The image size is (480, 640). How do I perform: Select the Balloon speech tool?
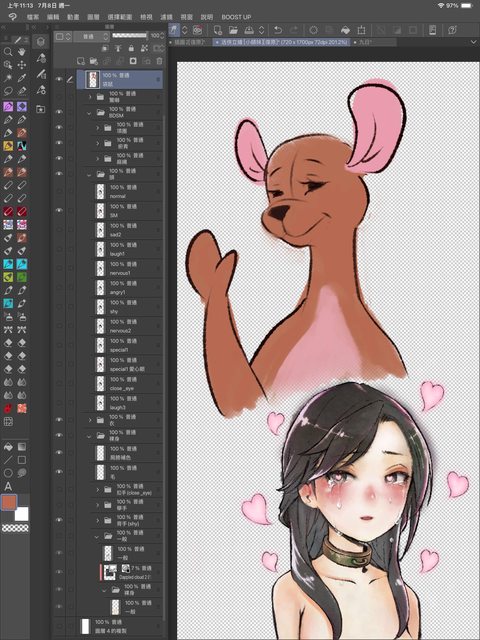[x=22, y=473]
